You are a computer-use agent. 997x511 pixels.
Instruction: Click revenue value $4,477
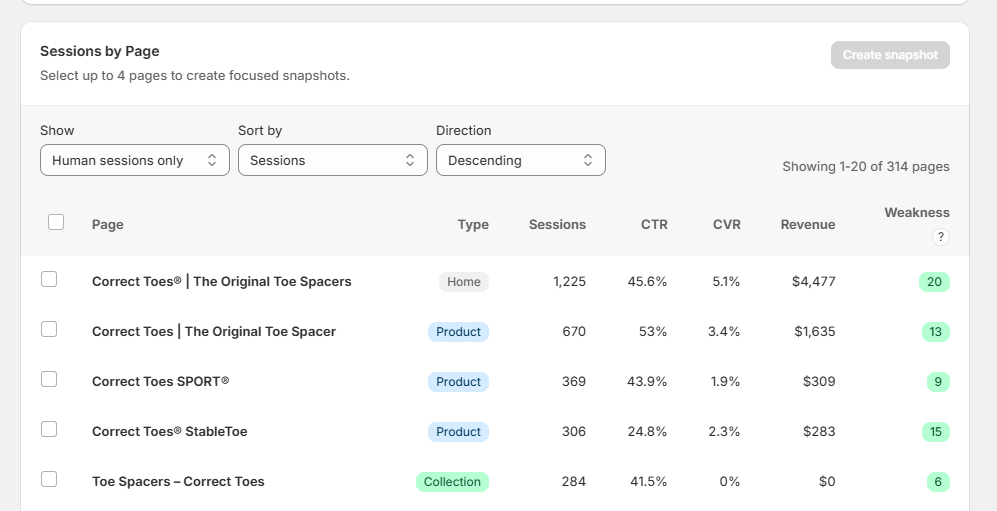814,282
